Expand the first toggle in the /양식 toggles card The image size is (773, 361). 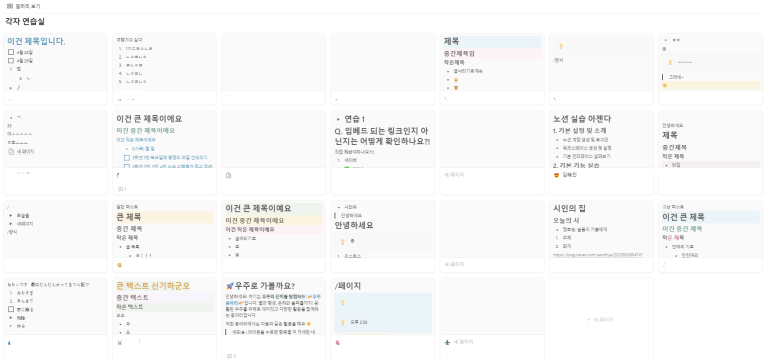tap(11, 216)
